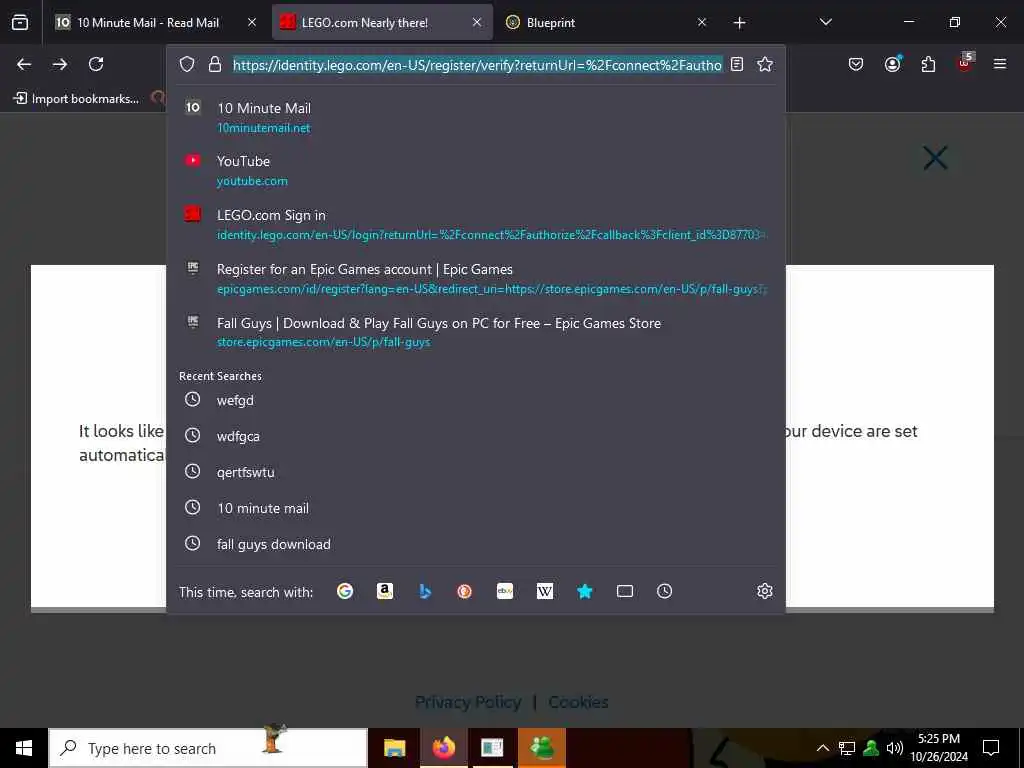Bookmark this page with the star

[x=765, y=64]
